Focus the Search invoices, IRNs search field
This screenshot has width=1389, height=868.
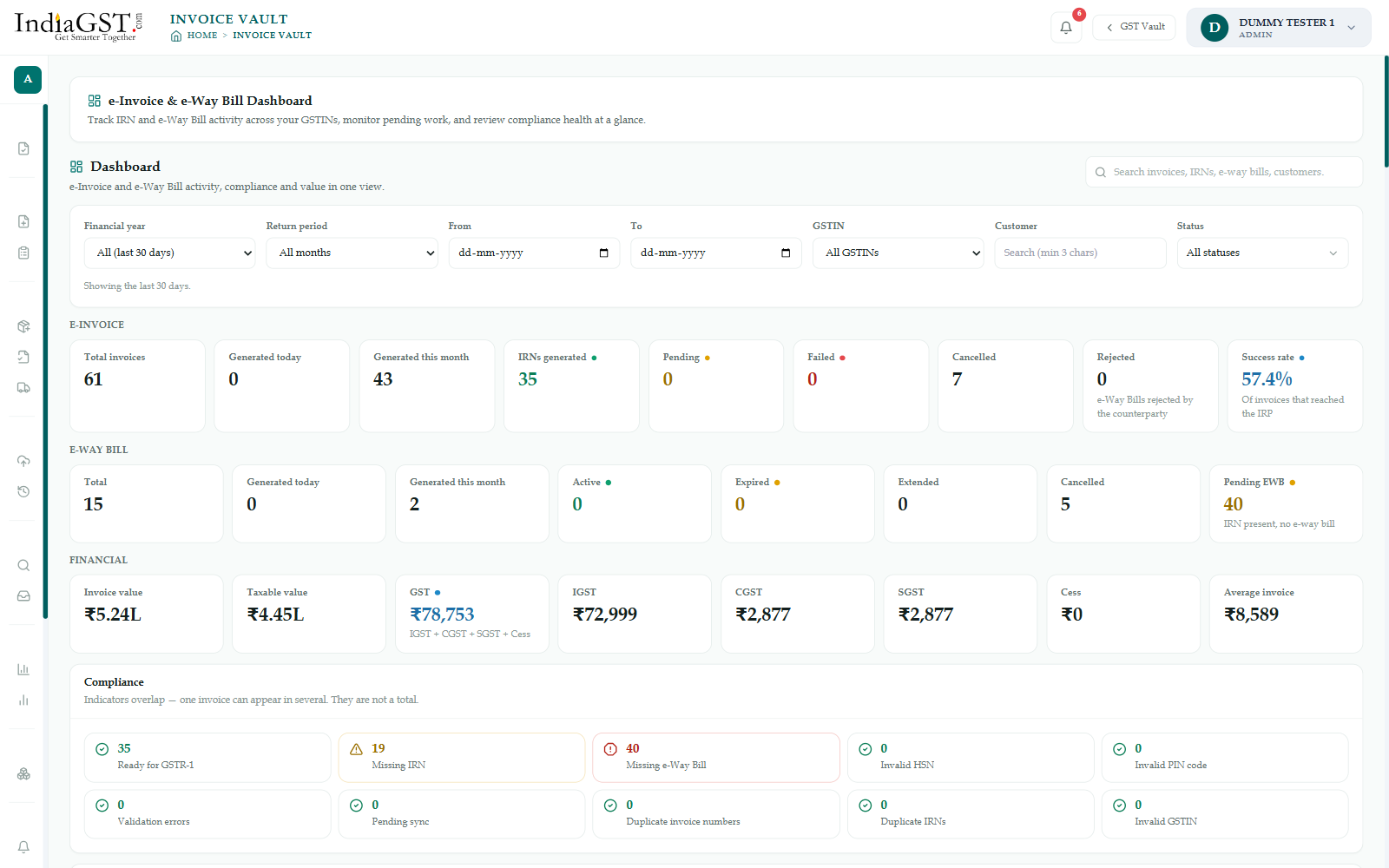1224,172
